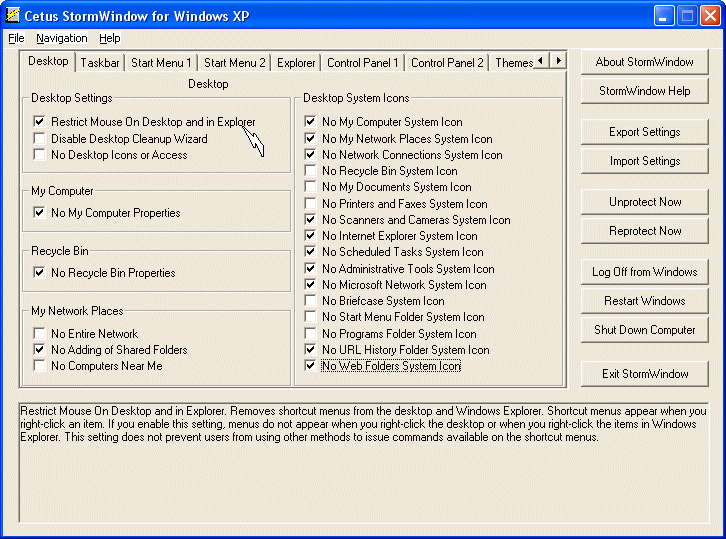Click Restart Windows button
This screenshot has height=539, width=726.
coord(645,301)
